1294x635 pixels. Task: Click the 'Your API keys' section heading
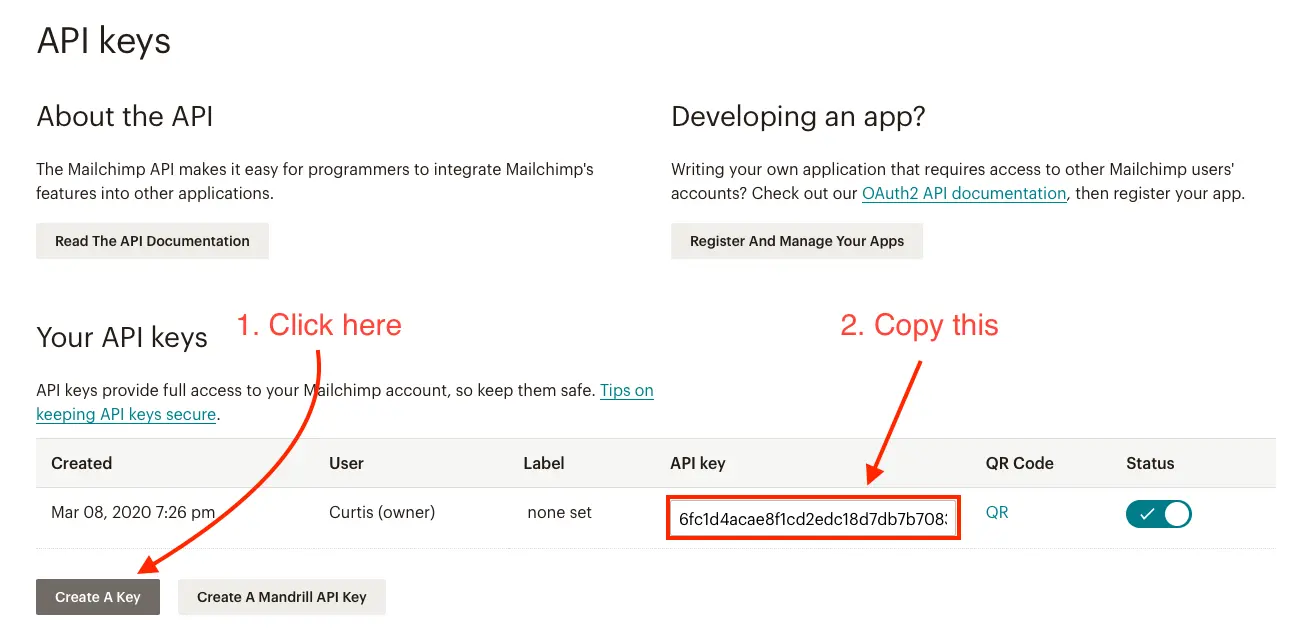click(121, 338)
